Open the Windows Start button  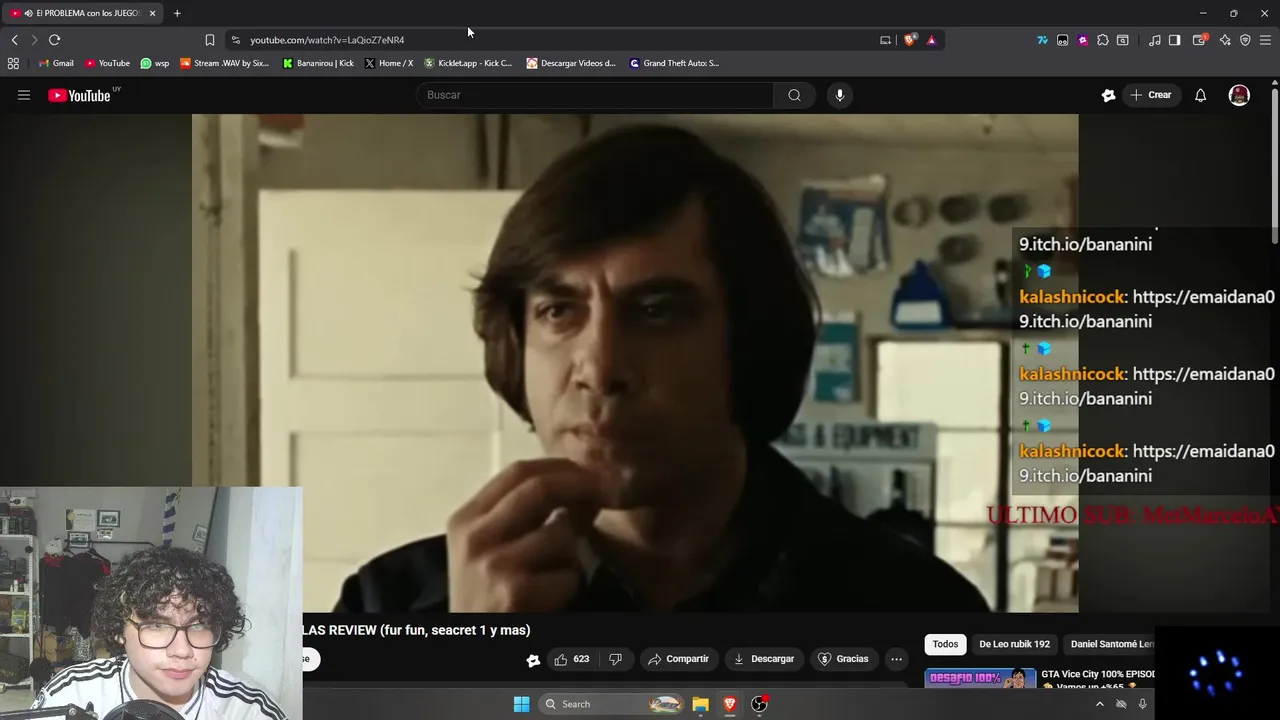coord(521,704)
